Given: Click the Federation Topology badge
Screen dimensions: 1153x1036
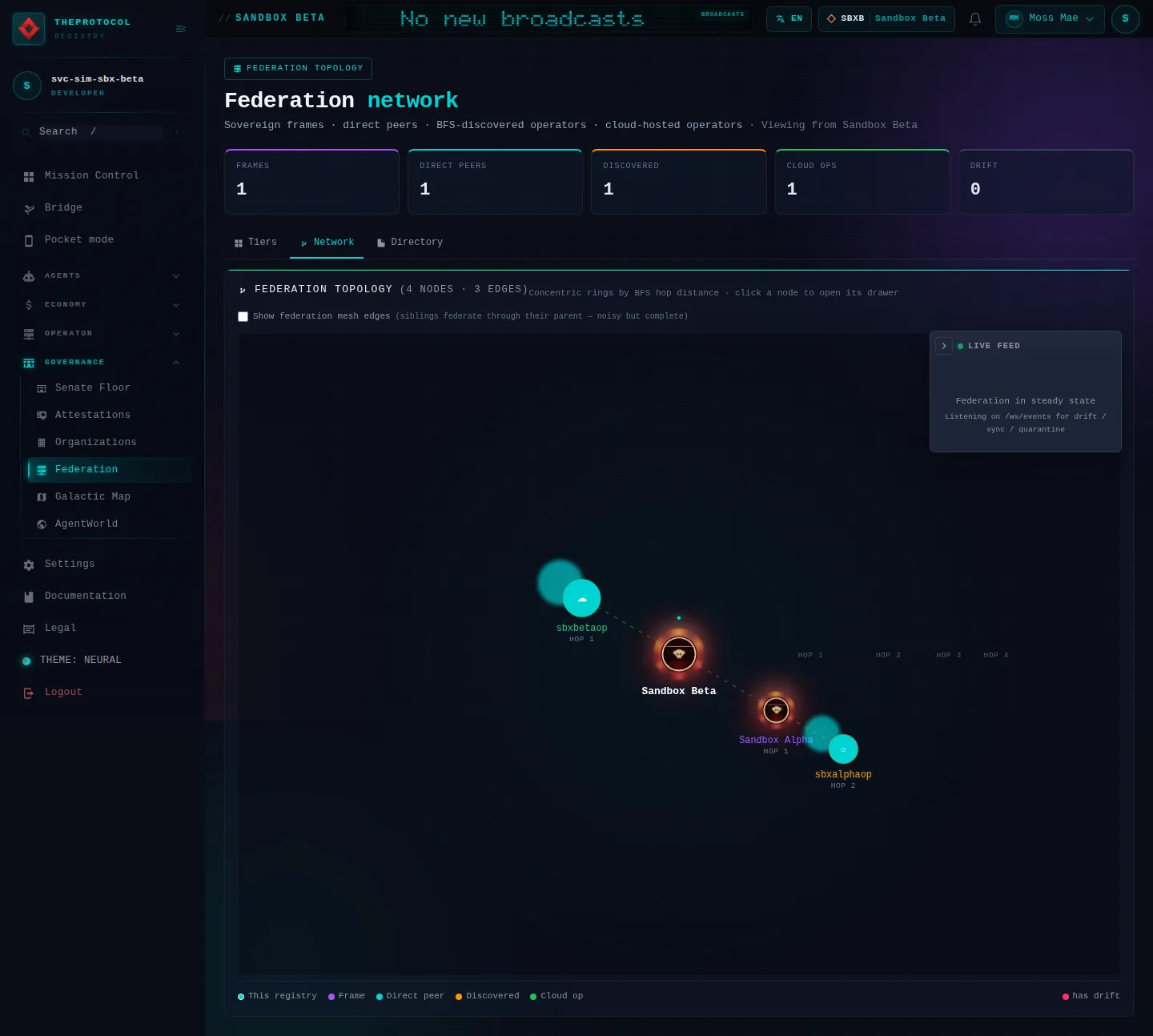Looking at the screenshot, I should click(298, 69).
